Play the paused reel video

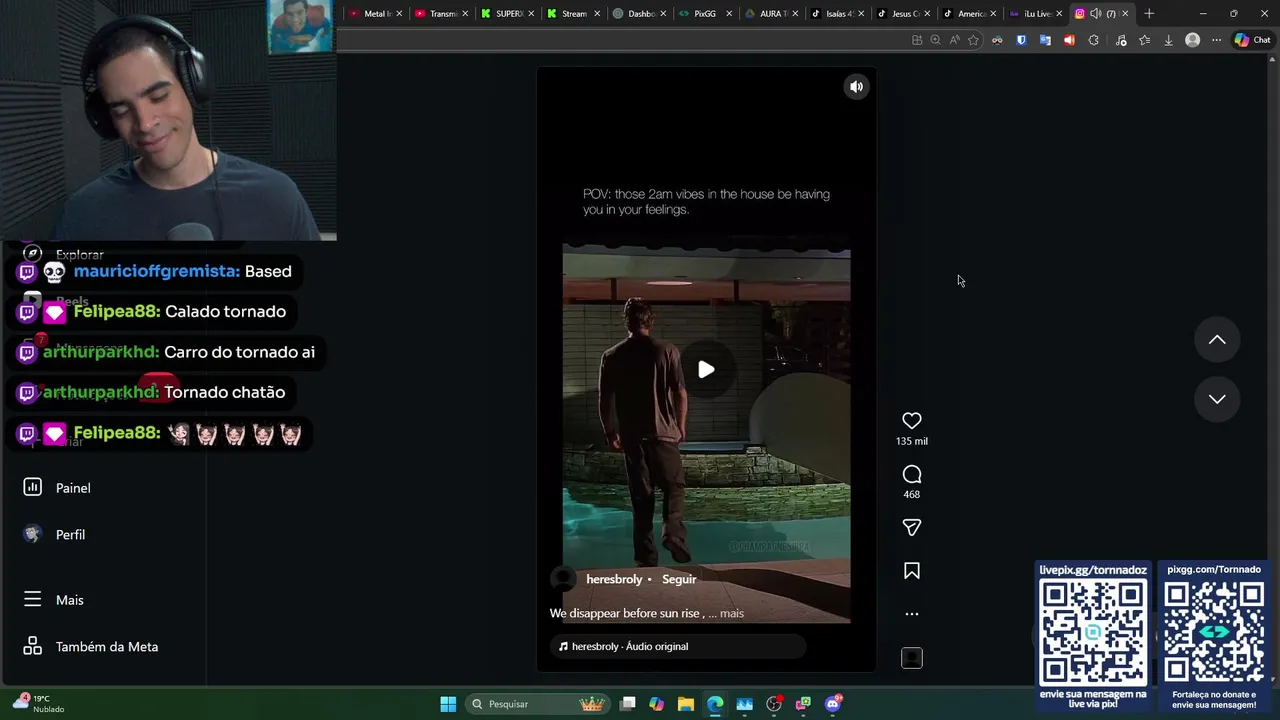pyautogui.click(x=706, y=369)
